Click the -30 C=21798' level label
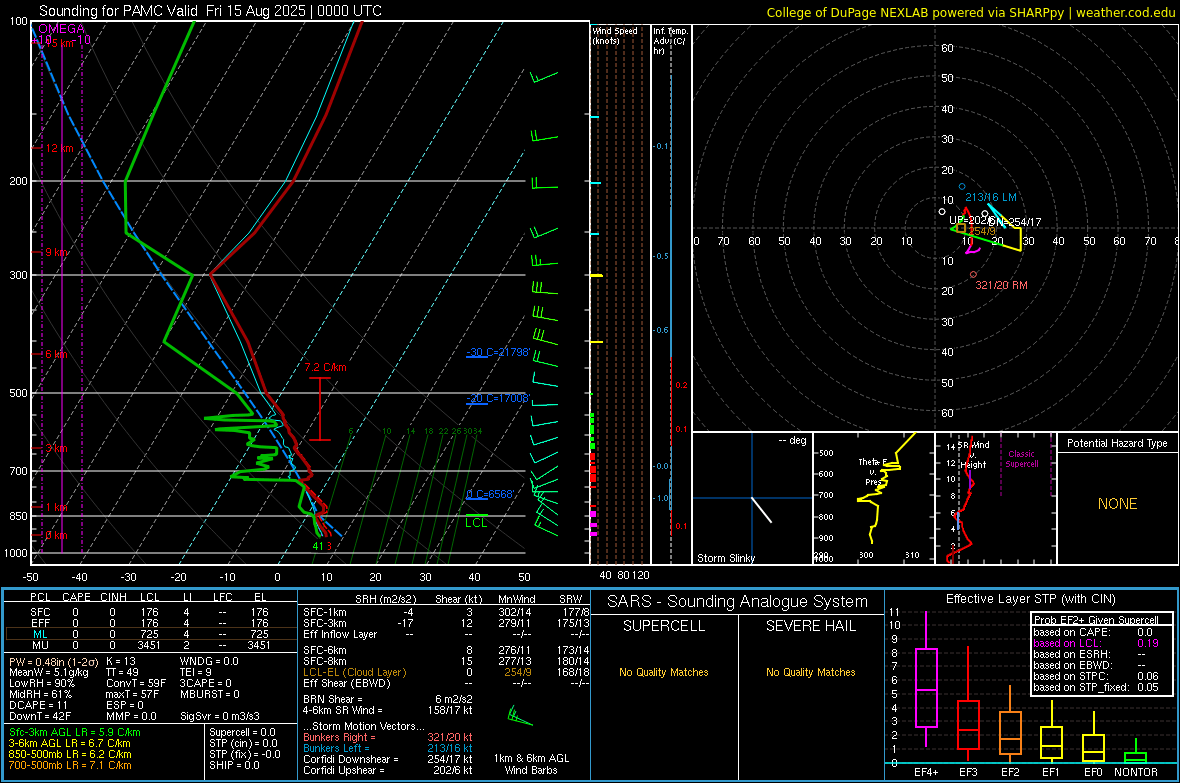 point(498,352)
